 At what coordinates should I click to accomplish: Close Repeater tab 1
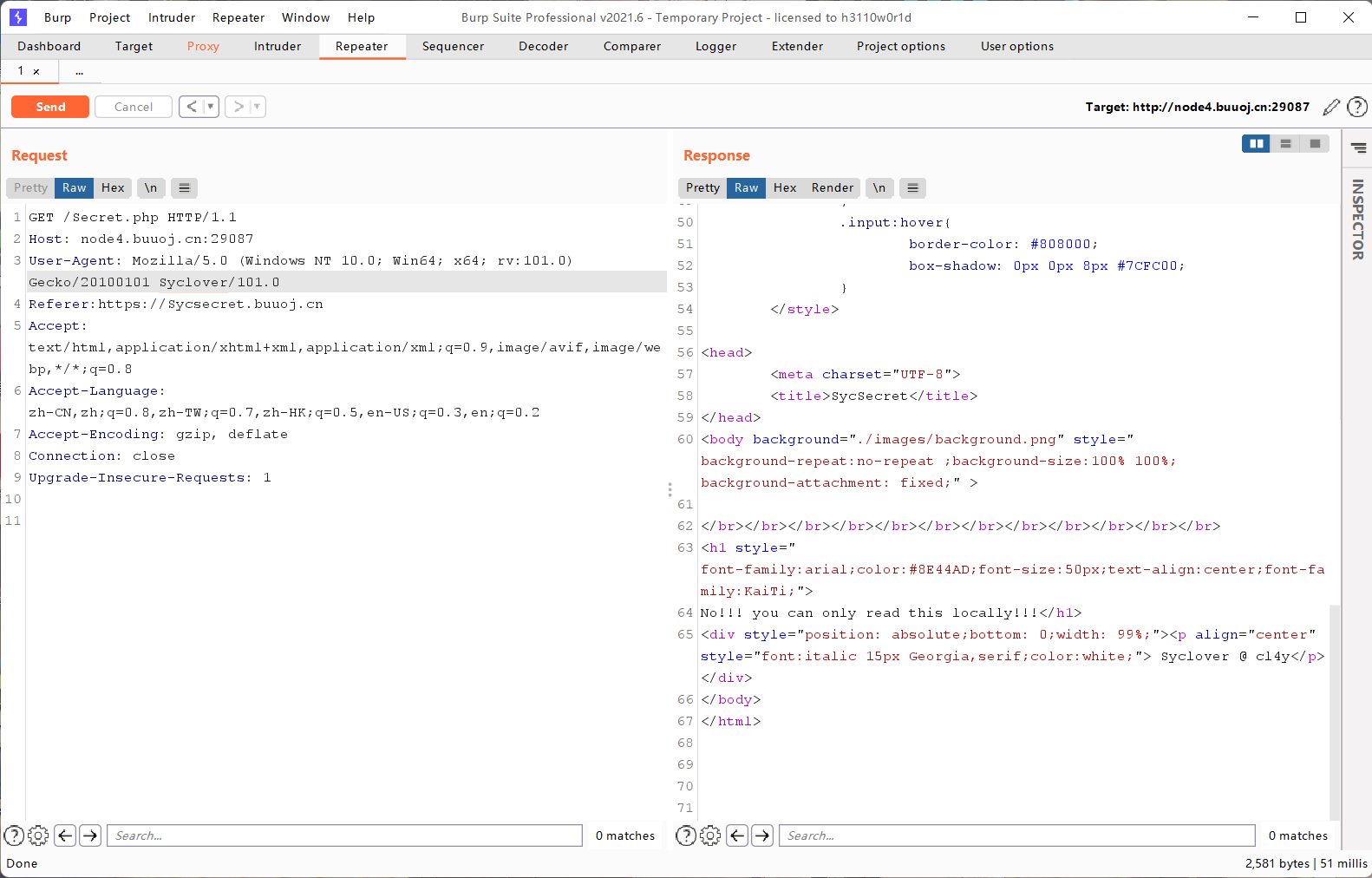click(36, 72)
